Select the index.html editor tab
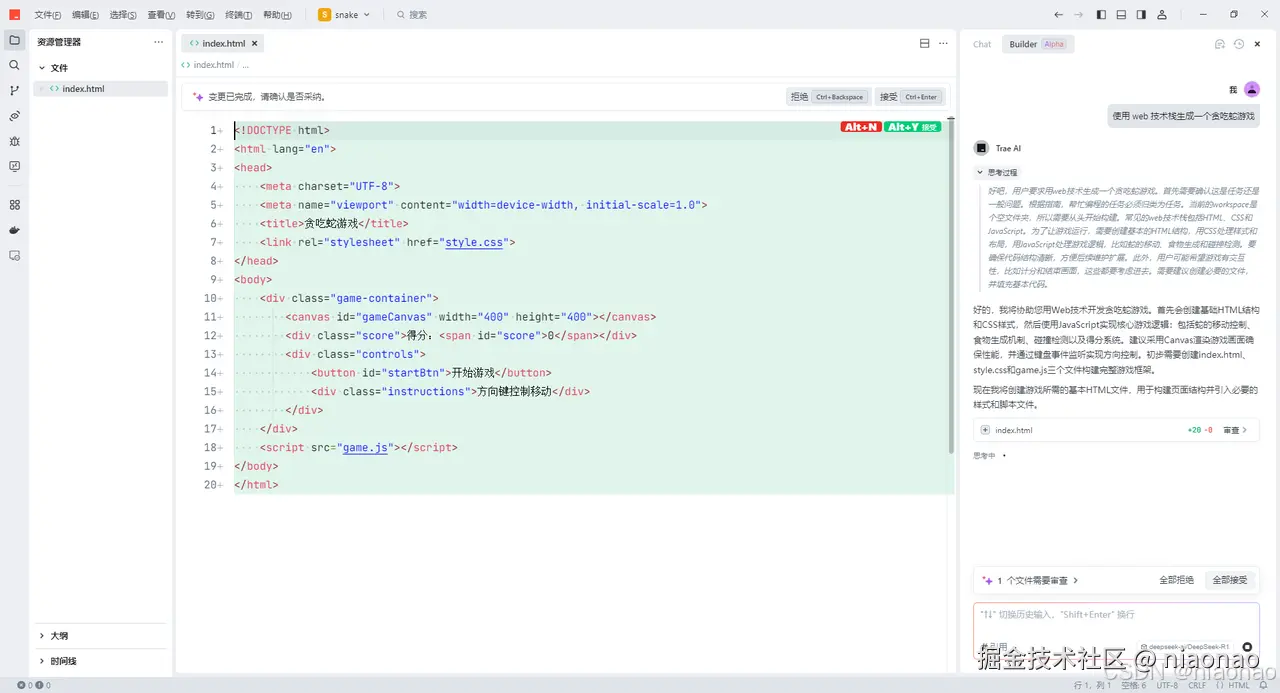 (223, 43)
